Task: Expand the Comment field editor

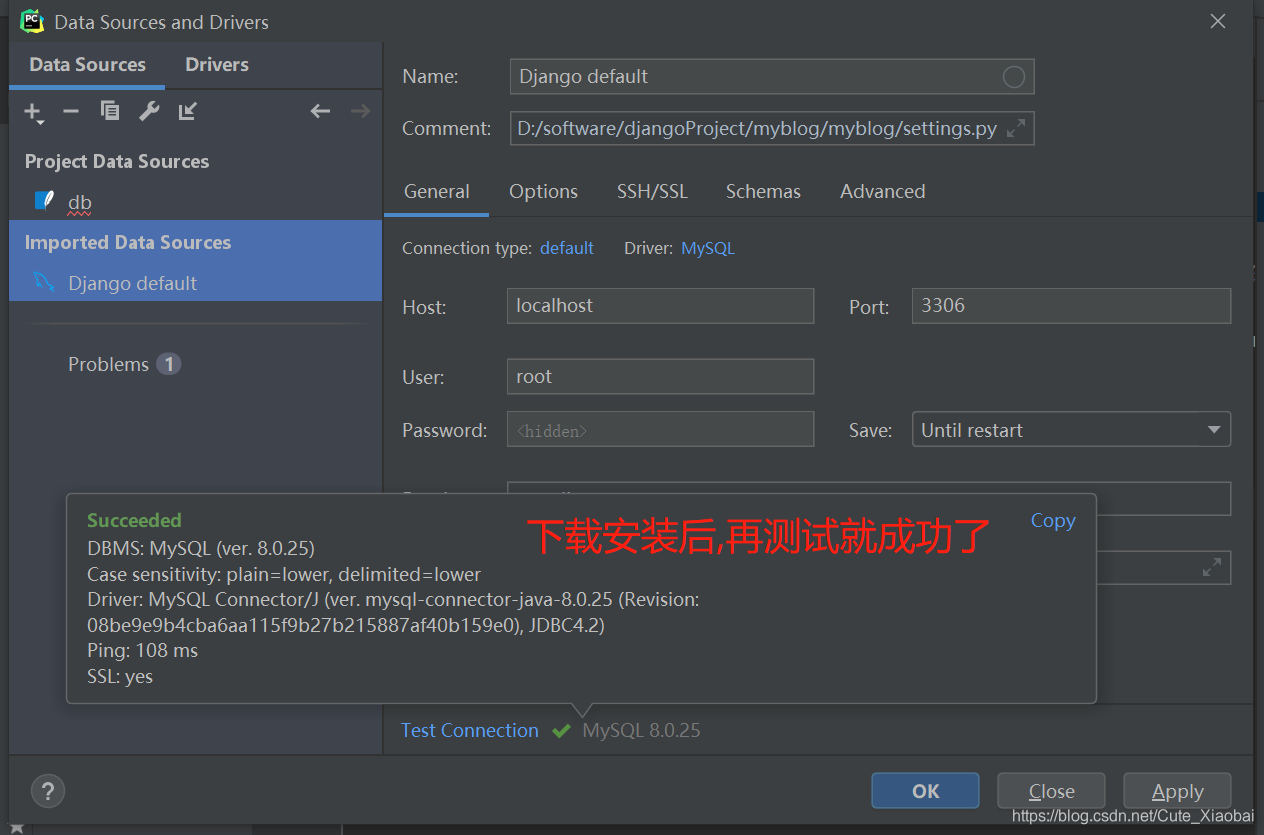Action: coord(1015,128)
